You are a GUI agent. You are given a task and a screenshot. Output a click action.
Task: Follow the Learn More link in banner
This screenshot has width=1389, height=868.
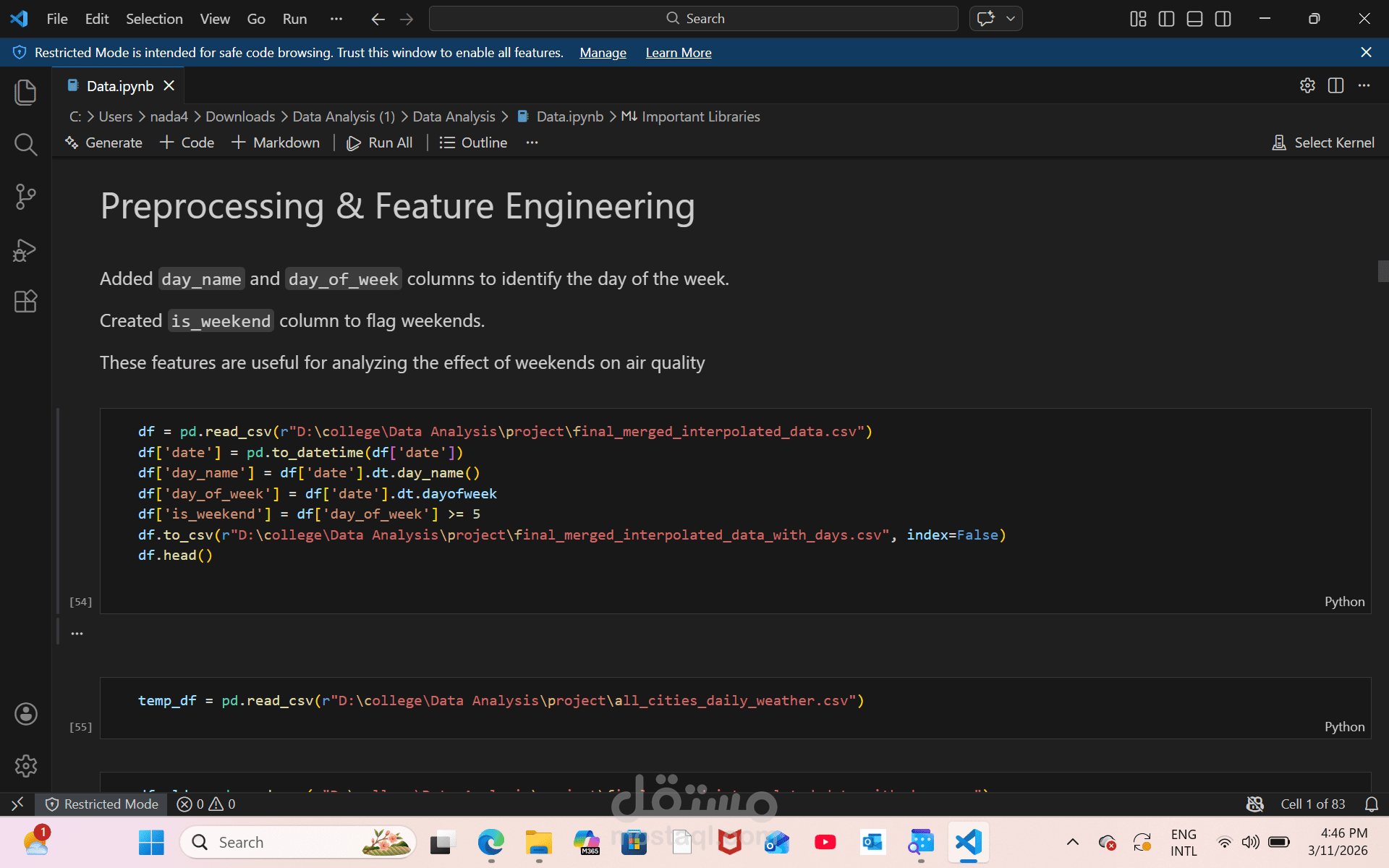(678, 53)
